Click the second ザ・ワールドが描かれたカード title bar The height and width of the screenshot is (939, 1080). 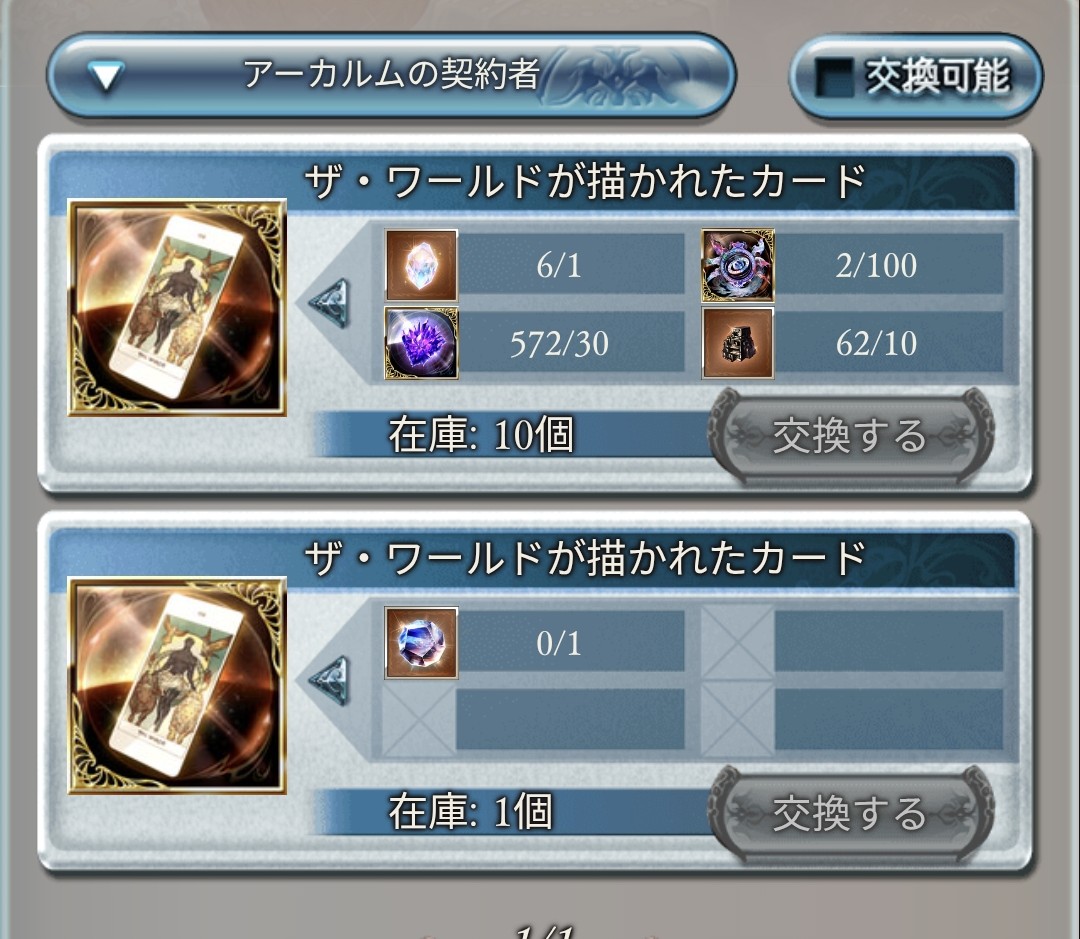click(532, 559)
